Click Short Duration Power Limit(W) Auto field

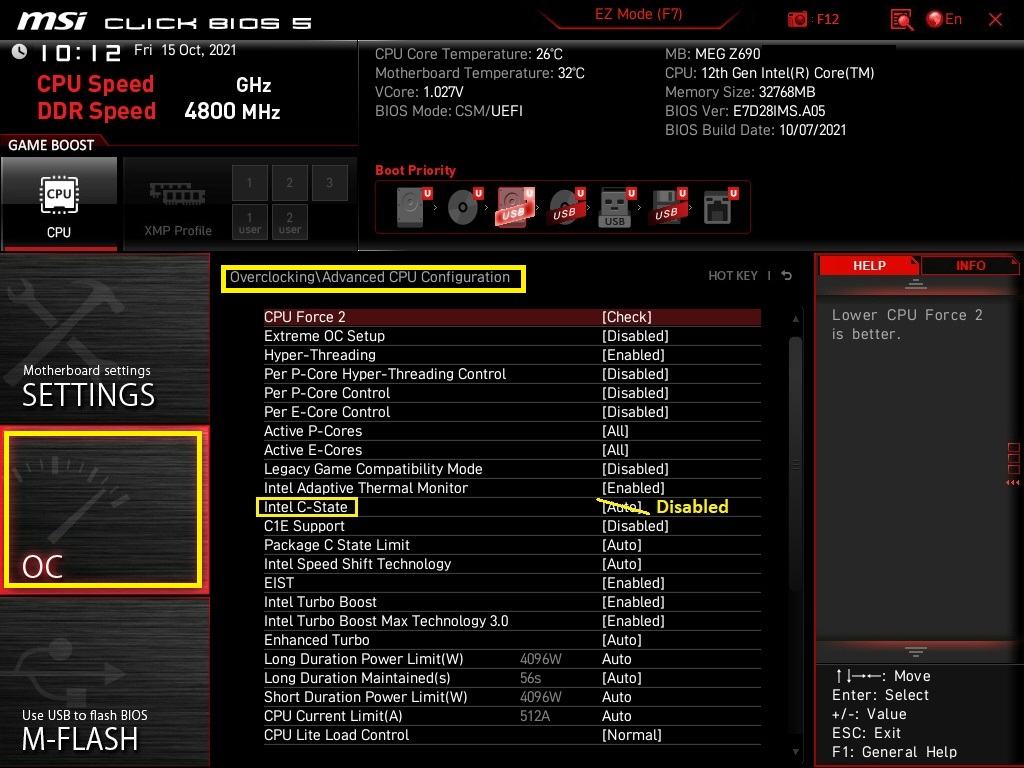click(x=616, y=696)
